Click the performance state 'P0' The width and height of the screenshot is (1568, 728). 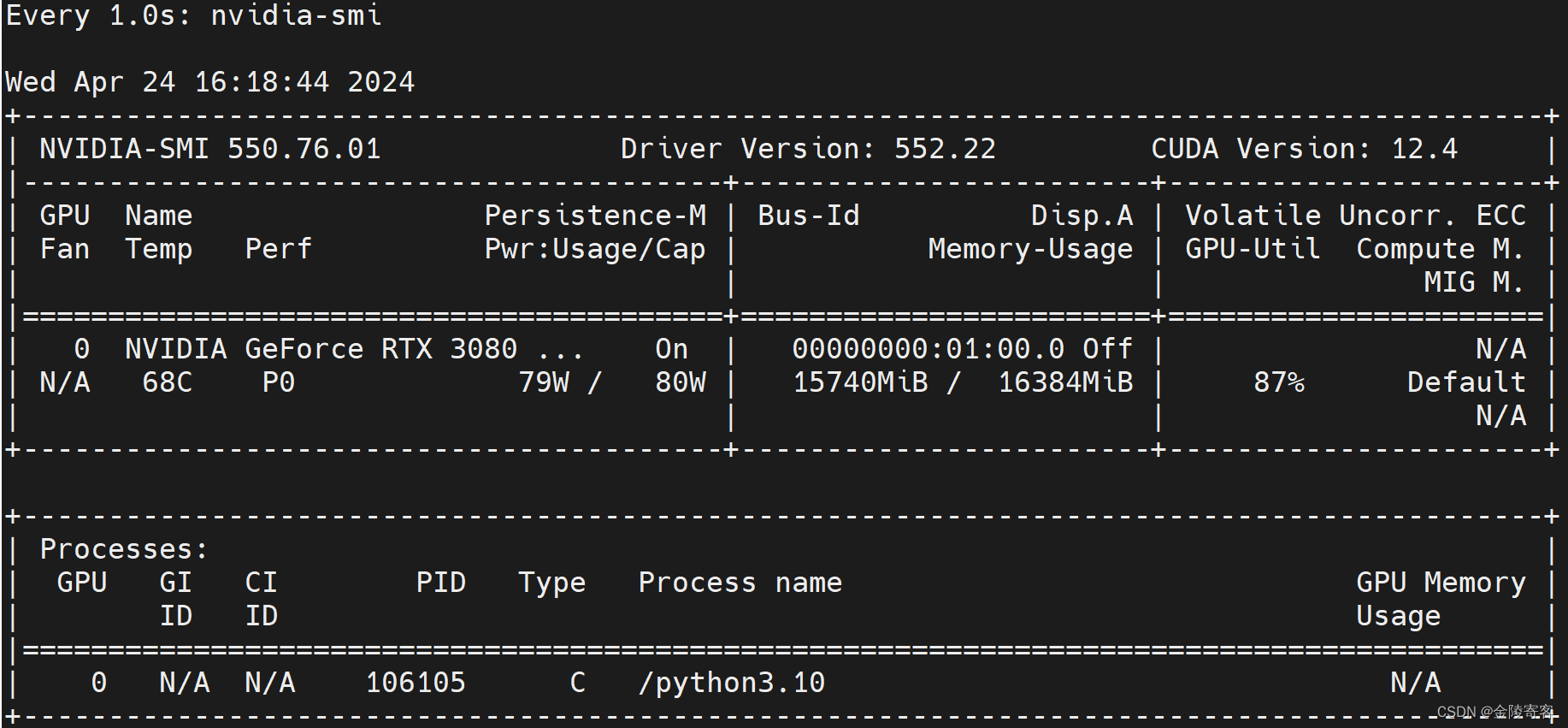click(x=279, y=382)
